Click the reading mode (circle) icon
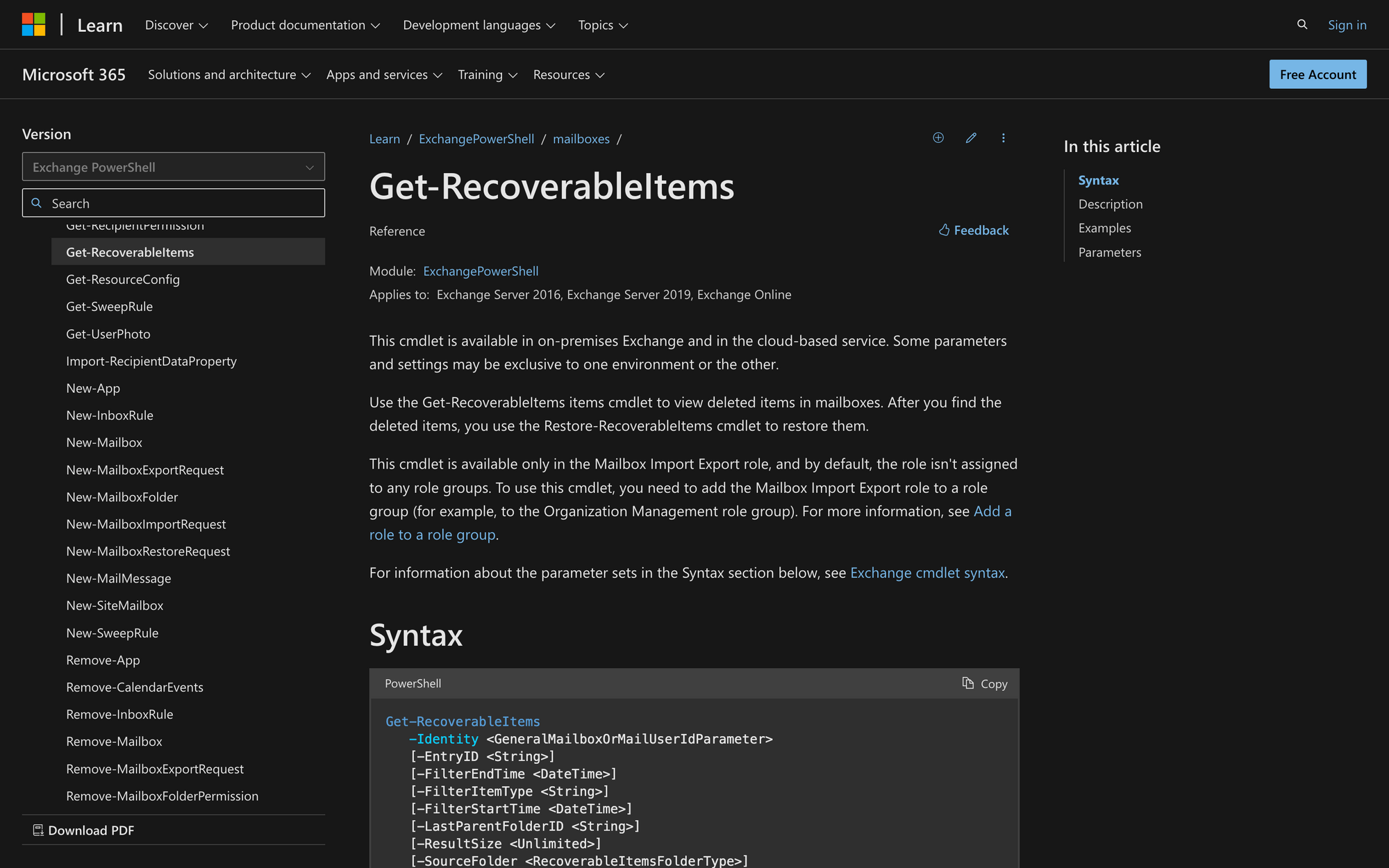The height and width of the screenshot is (868, 1389). click(x=938, y=138)
